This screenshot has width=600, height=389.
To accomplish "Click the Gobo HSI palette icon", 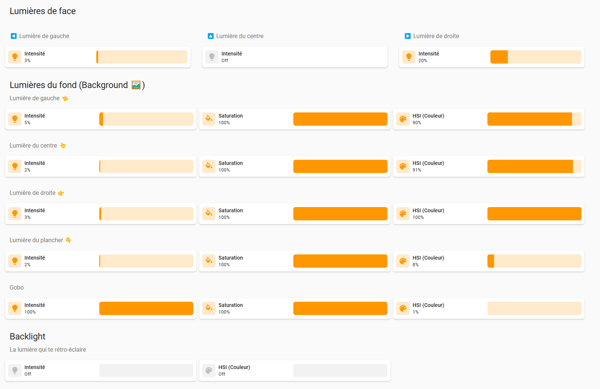I will point(403,308).
